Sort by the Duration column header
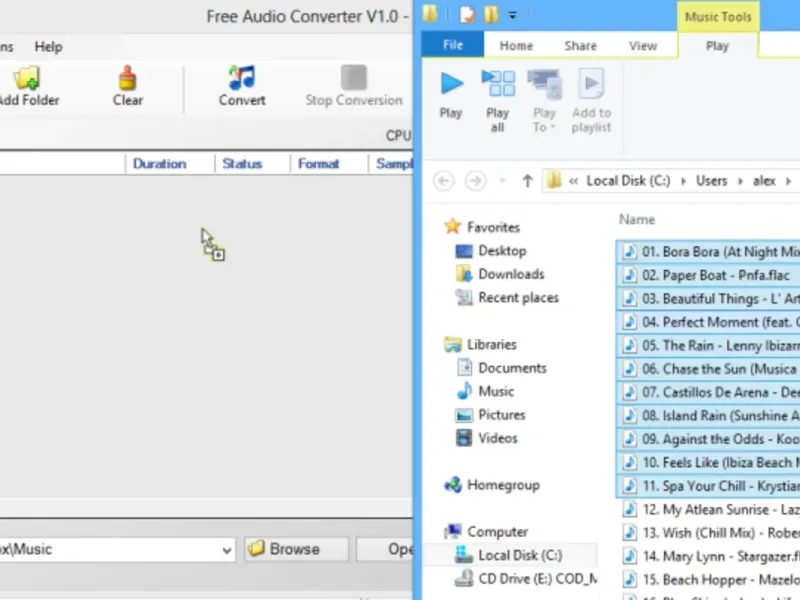 pos(159,164)
